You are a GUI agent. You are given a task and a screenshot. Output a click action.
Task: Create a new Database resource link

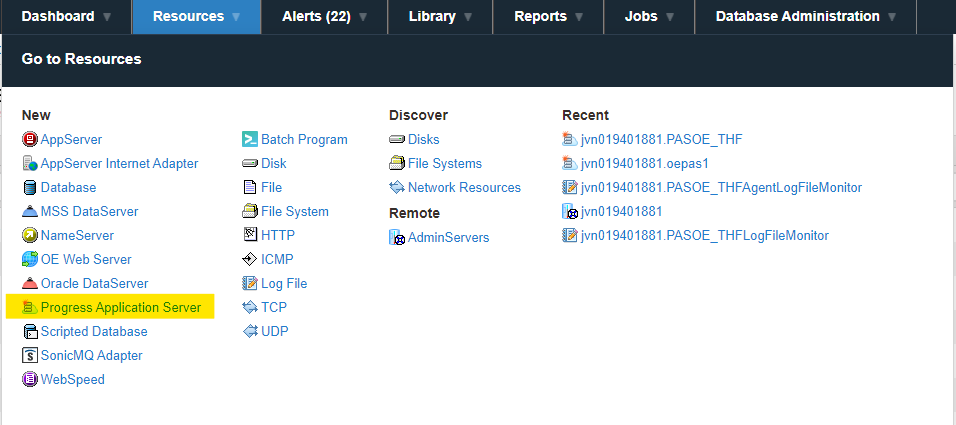68,188
